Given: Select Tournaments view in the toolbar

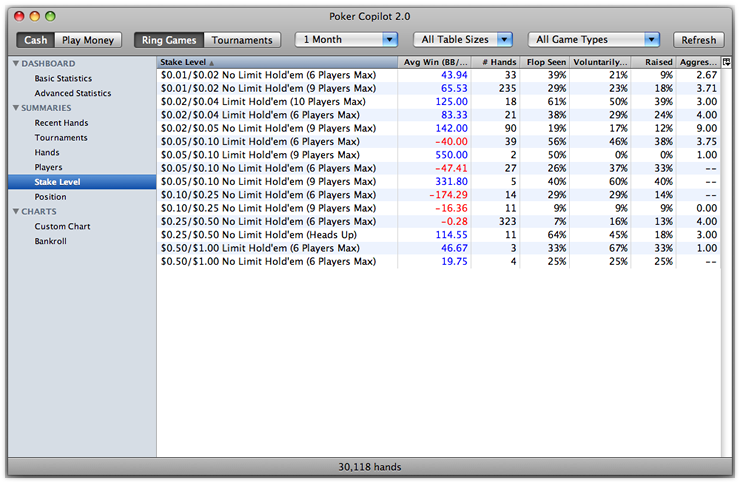Looking at the screenshot, I should (x=242, y=40).
